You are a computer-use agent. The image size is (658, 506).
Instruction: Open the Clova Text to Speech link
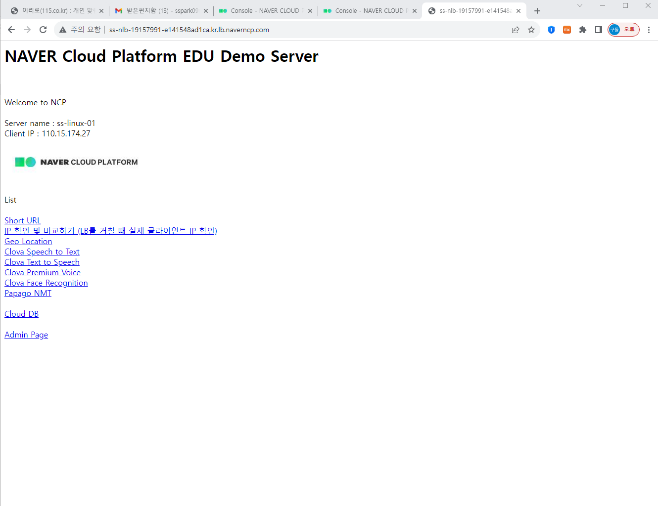[42, 262]
